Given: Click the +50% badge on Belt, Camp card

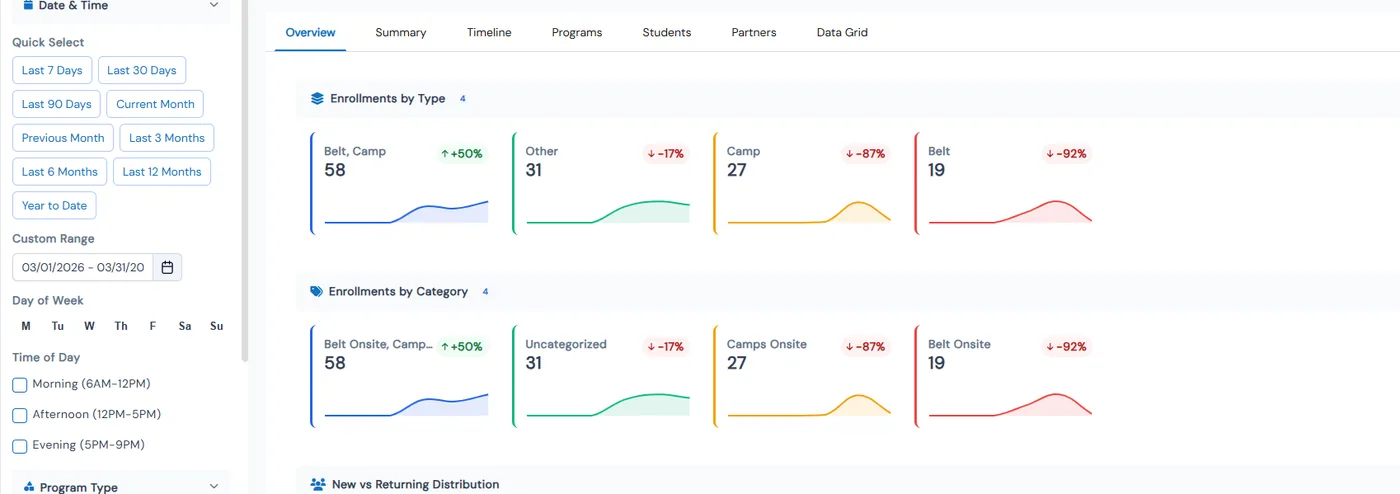Looking at the screenshot, I should click(461, 154).
